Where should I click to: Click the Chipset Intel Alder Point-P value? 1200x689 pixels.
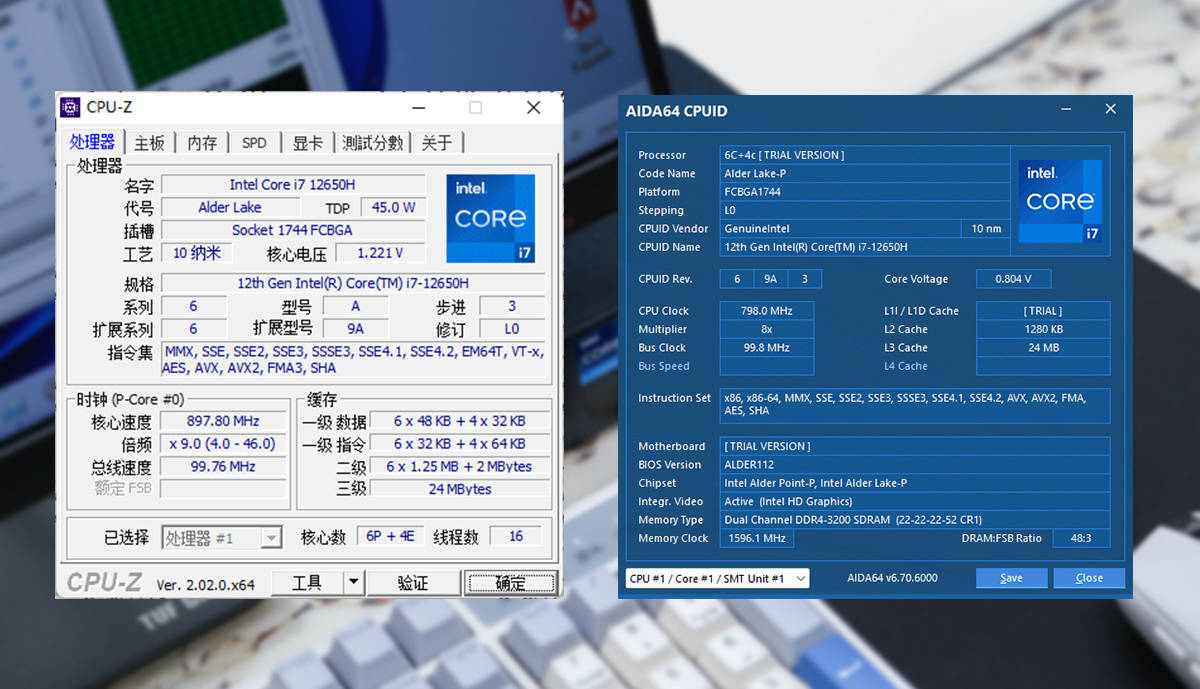click(x=915, y=483)
